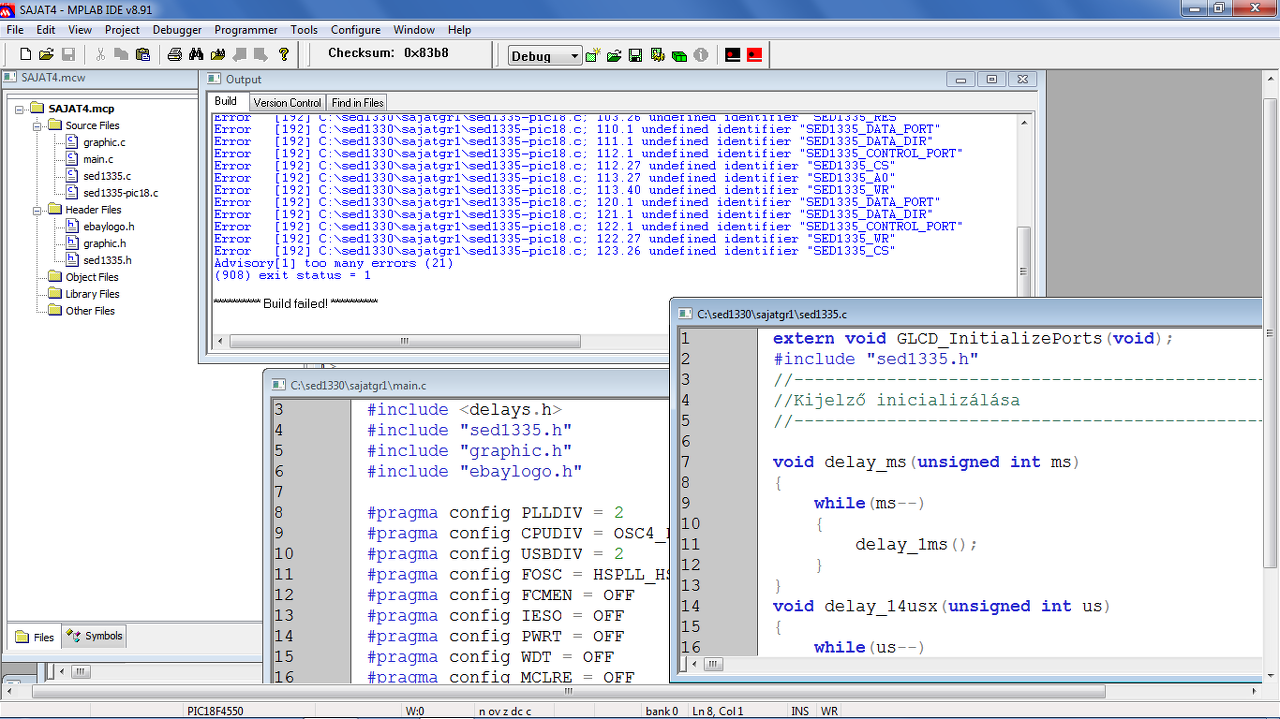Select main.c in the project tree
Image resolution: width=1280 pixels, height=719 pixels.
(98, 159)
